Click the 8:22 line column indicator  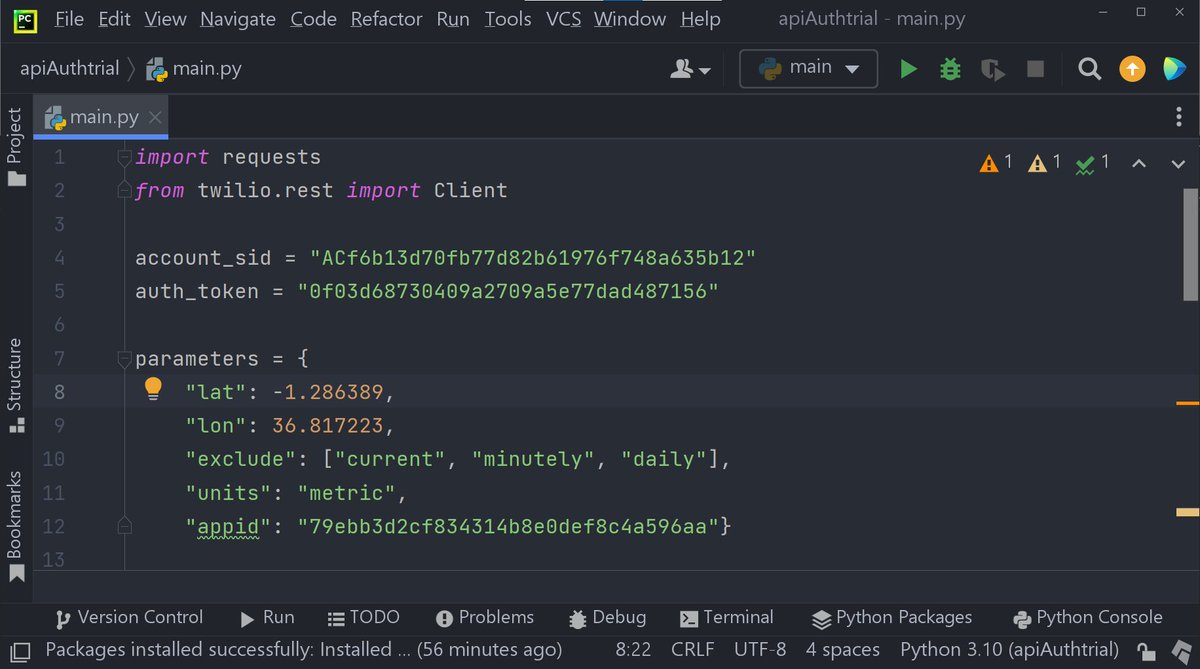point(633,650)
